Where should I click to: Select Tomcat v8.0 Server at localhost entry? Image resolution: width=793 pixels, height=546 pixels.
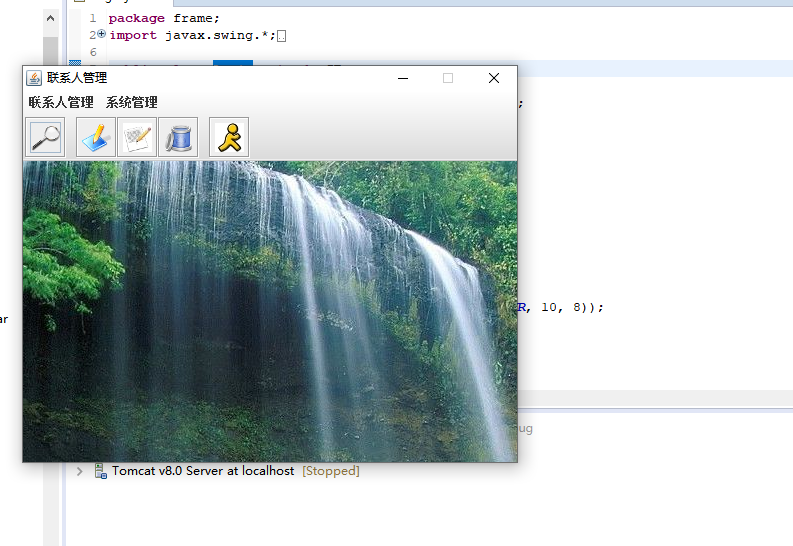pos(203,471)
